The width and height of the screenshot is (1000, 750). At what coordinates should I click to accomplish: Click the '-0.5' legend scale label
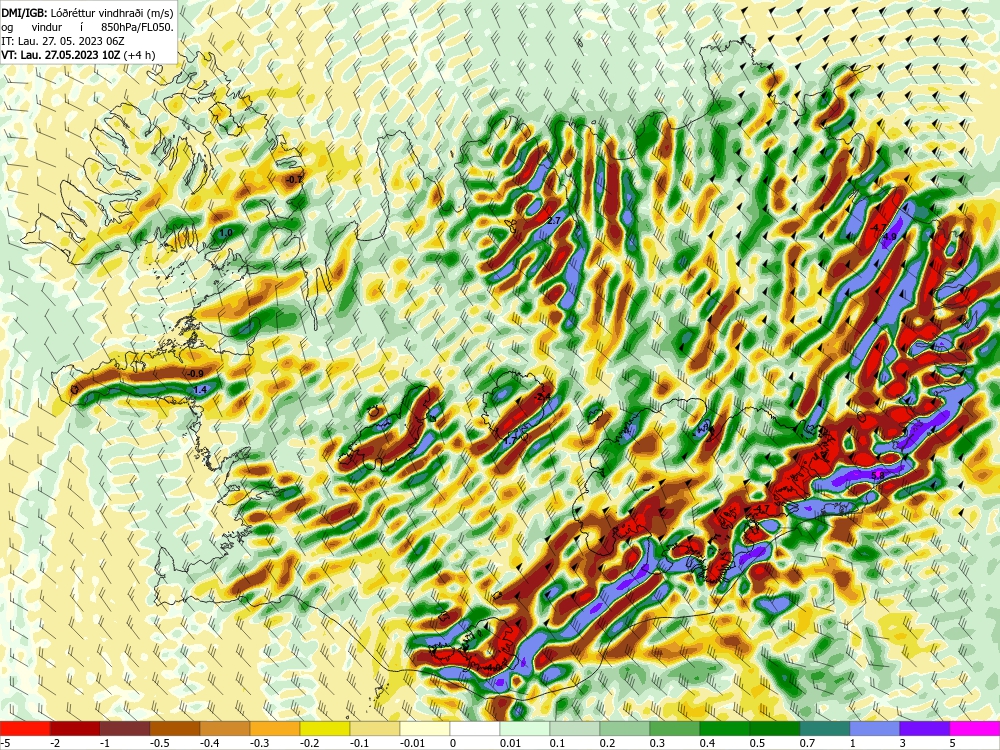pos(159,743)
